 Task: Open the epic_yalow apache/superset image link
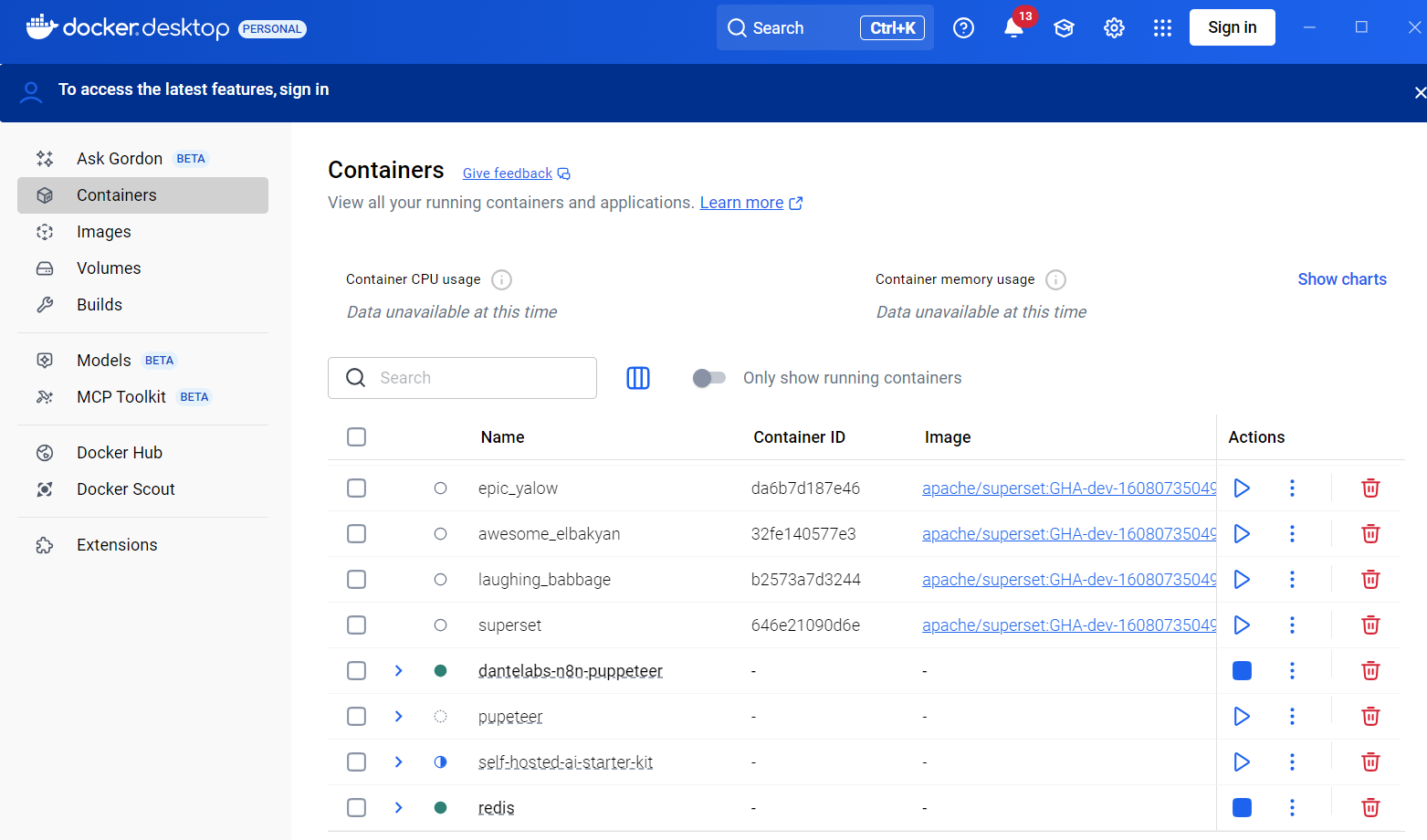click(1069, 488)
